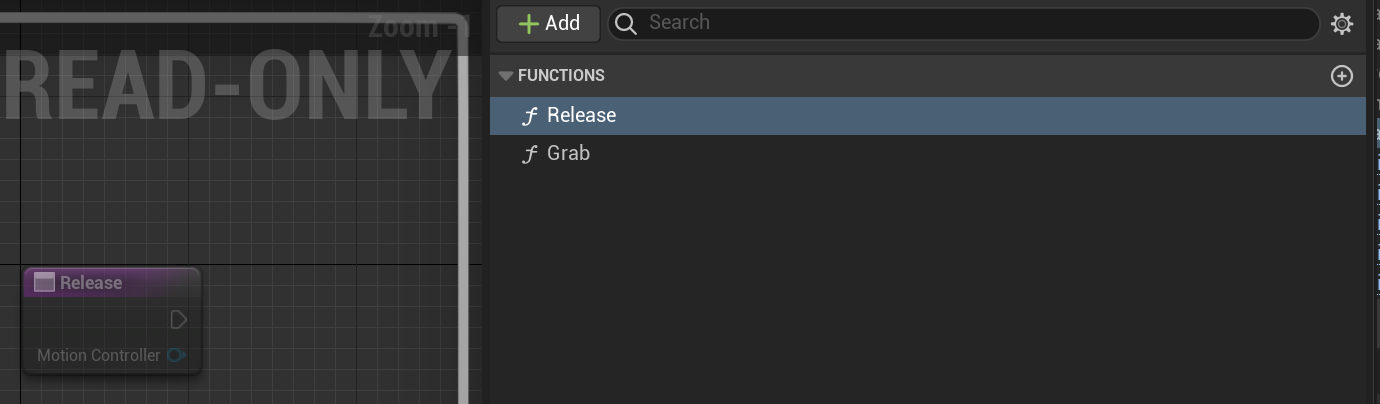This screenshot has height=404, width=1380.
Task: Click the function icon beside Grab
Action: coord(530,154)
